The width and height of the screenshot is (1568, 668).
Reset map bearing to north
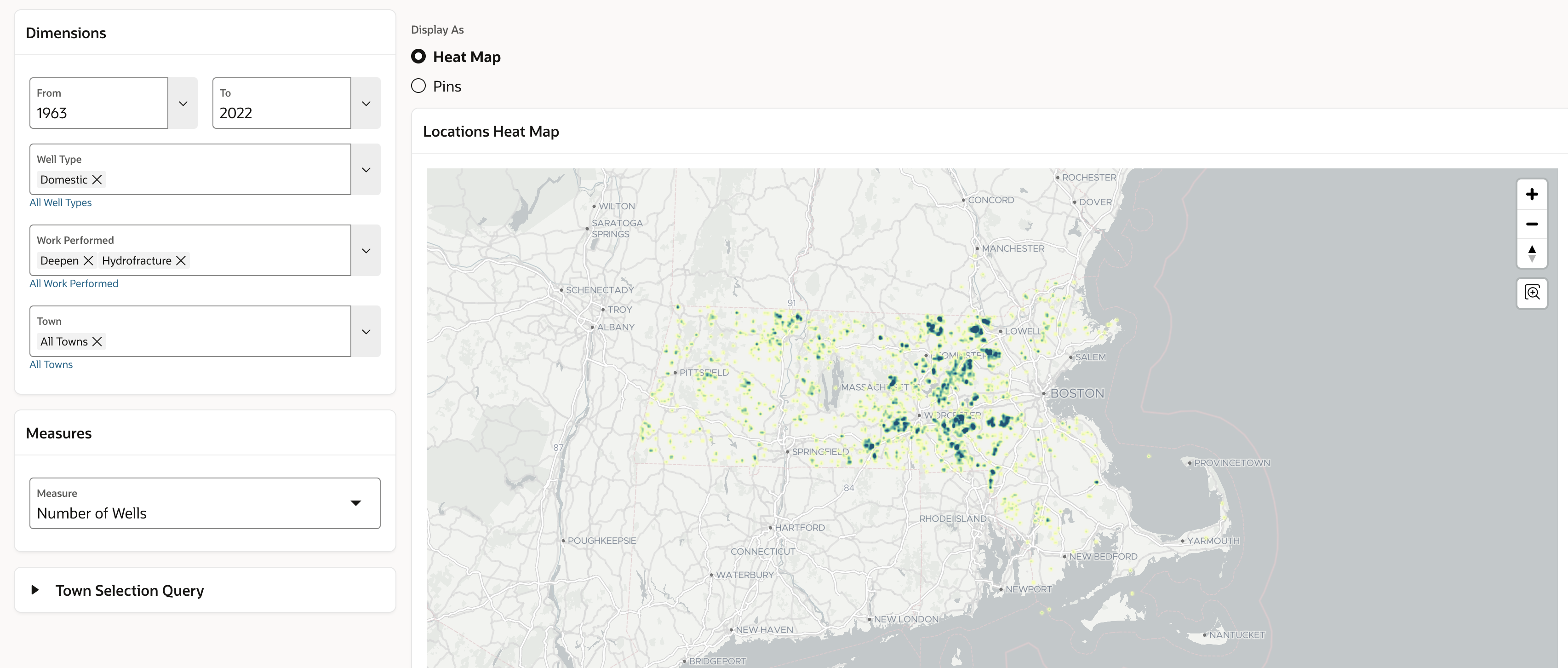pyautogui.click(x=1532, y=253)
